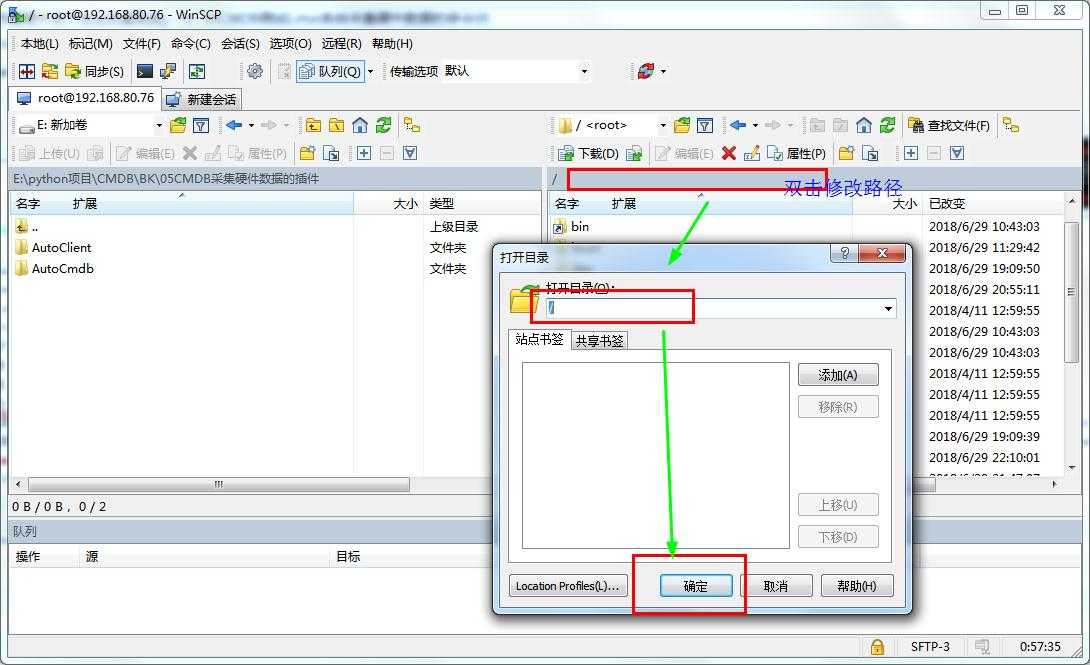Click Find Files (查找文件) button

click(949, 125)
